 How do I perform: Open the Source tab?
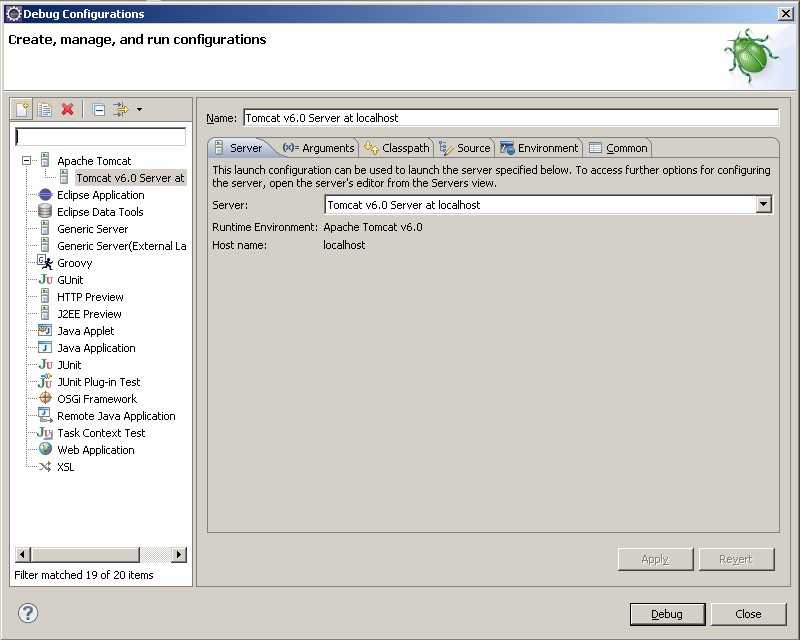coord(465,148)
